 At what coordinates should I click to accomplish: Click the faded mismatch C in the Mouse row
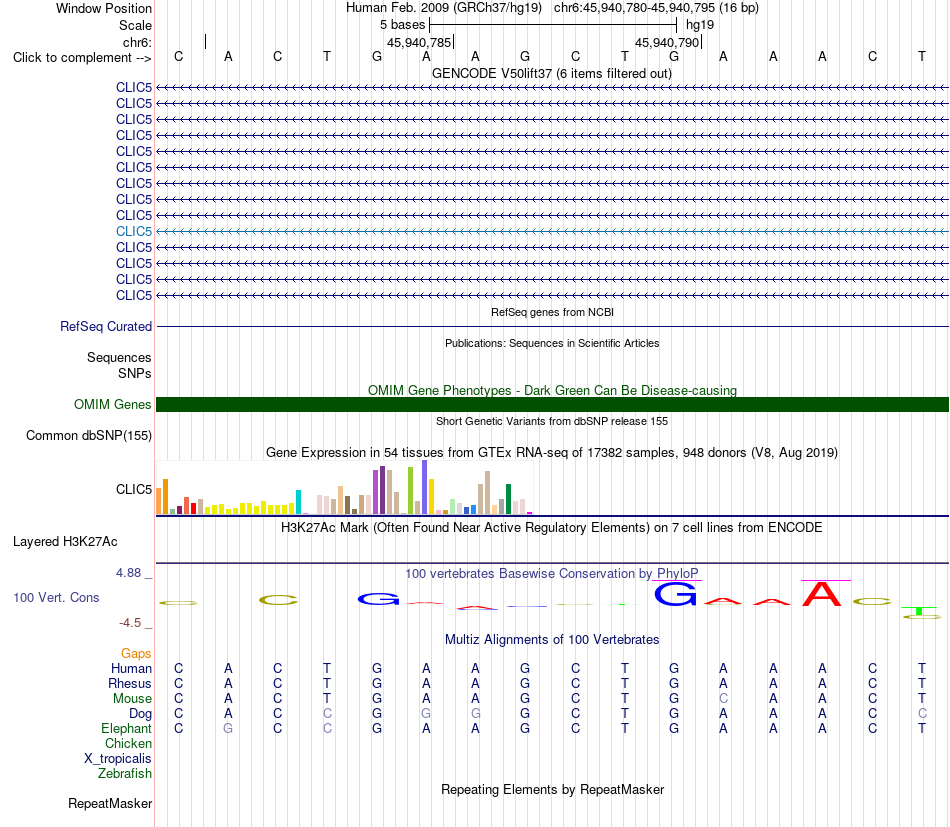tap(723, 699)
